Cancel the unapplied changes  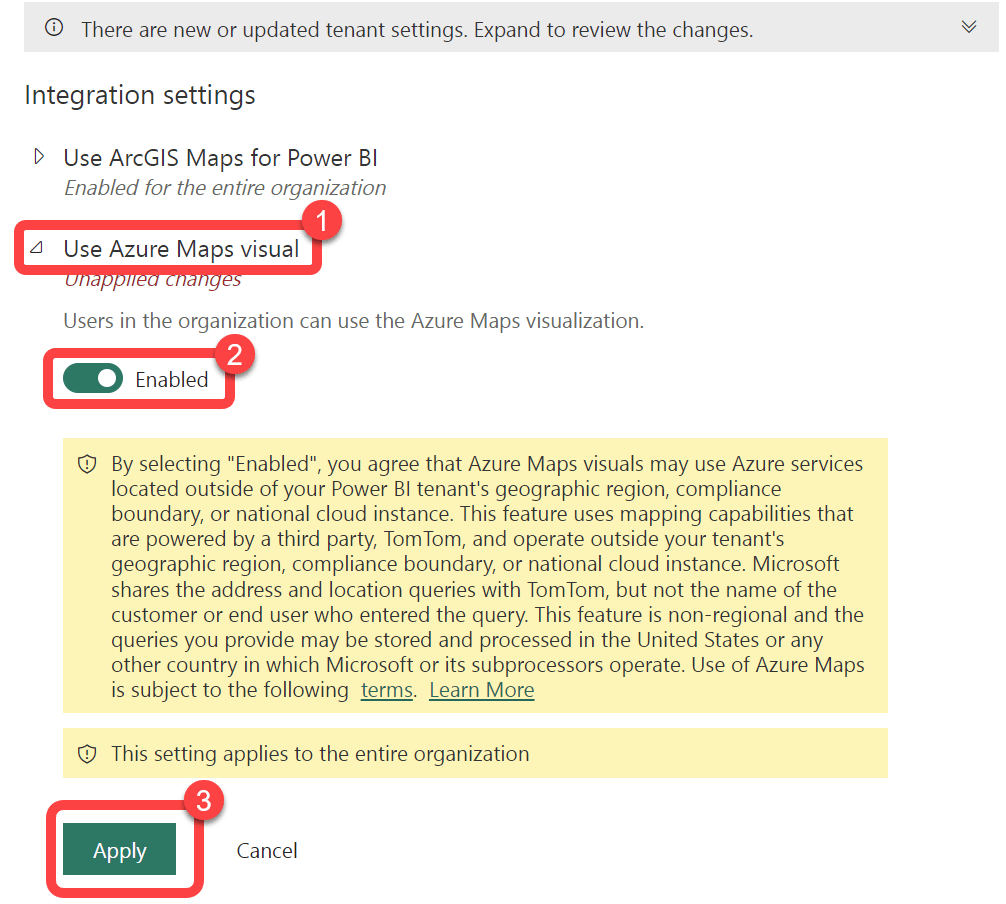(267, 851)
